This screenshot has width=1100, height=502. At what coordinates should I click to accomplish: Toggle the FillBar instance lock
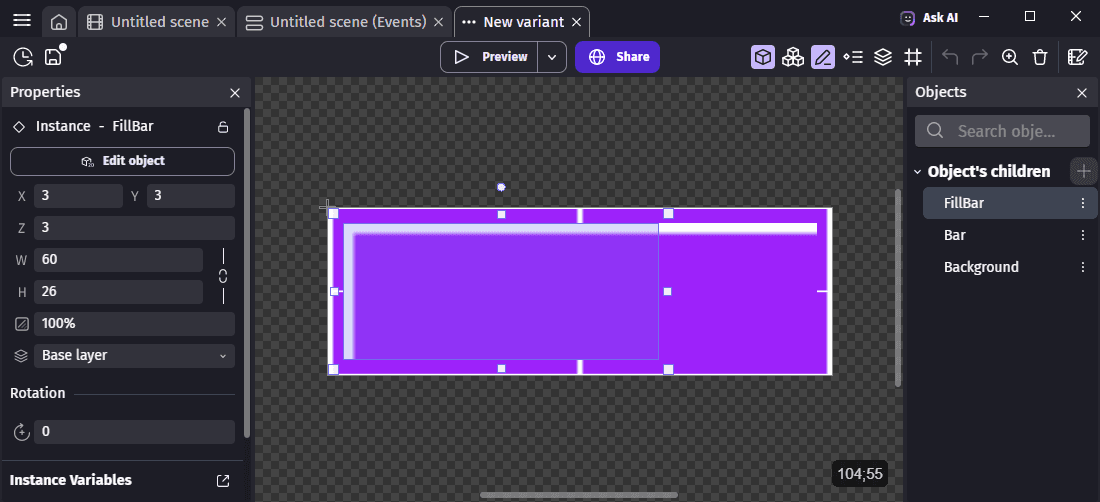click(x=223, y=127)
